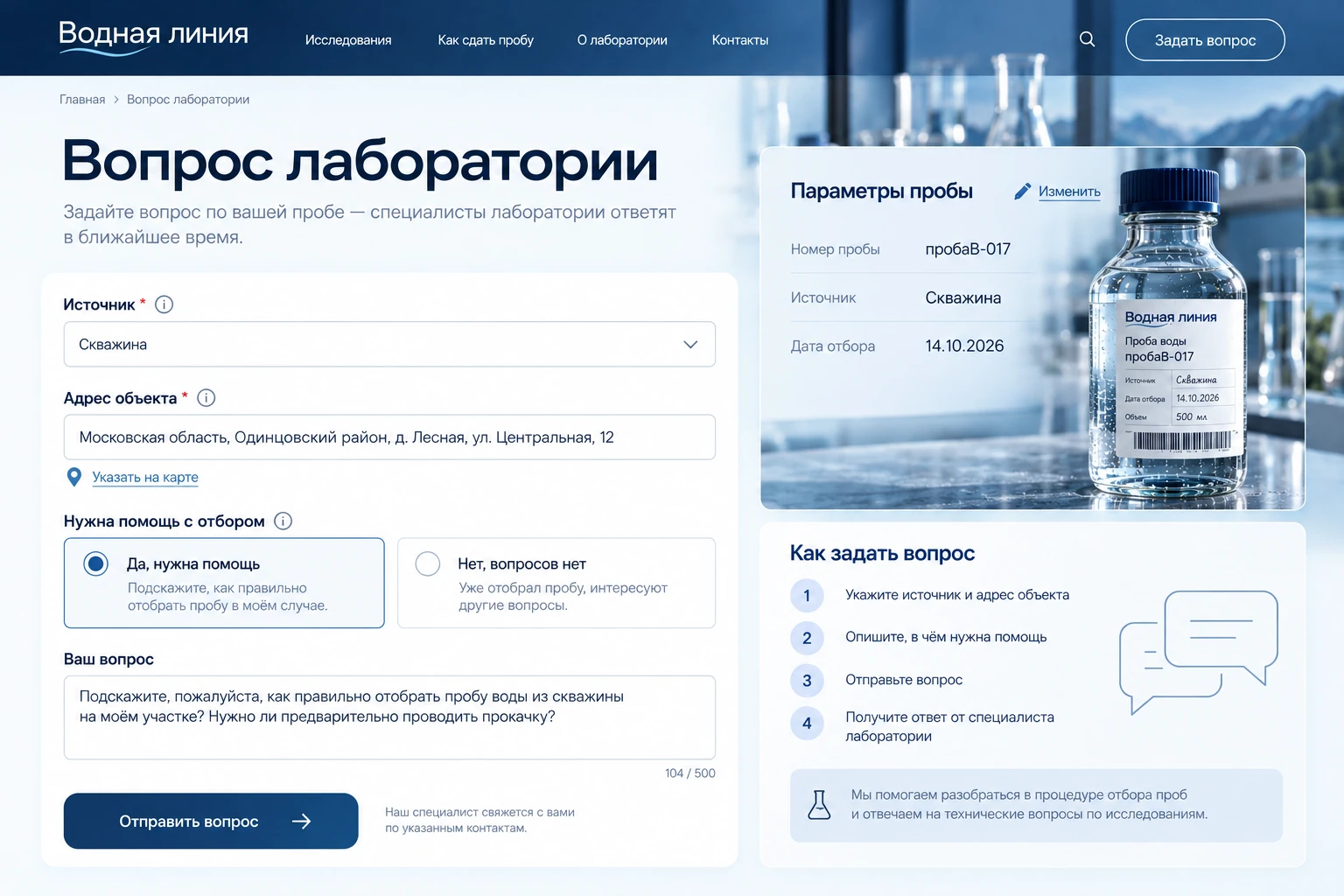Click text Укажите источник и адрес объекта
Viewport: 1344px width, 896px height.
coord(957,595)
